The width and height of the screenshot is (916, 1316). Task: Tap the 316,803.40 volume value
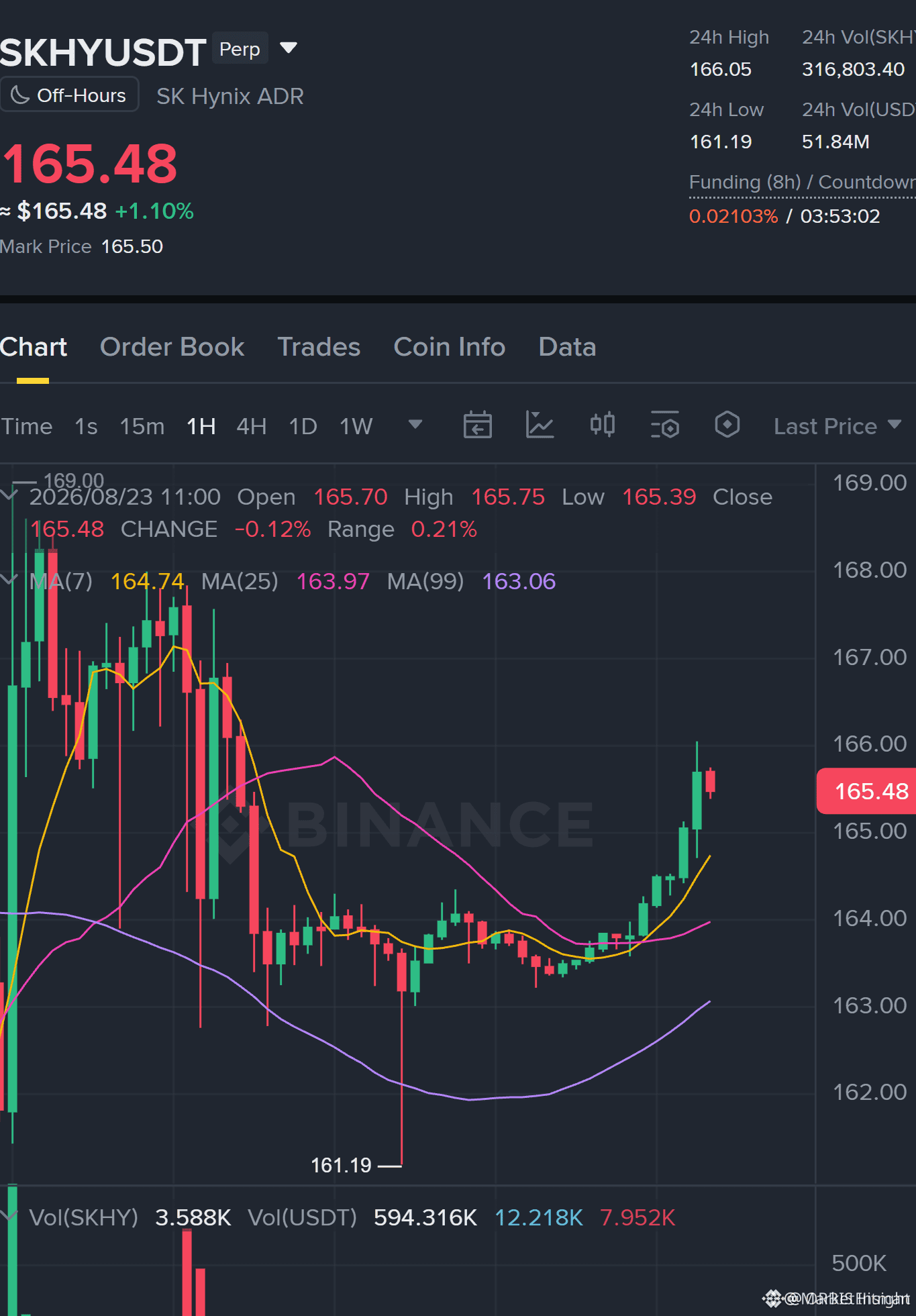click(x=853, y=69)
